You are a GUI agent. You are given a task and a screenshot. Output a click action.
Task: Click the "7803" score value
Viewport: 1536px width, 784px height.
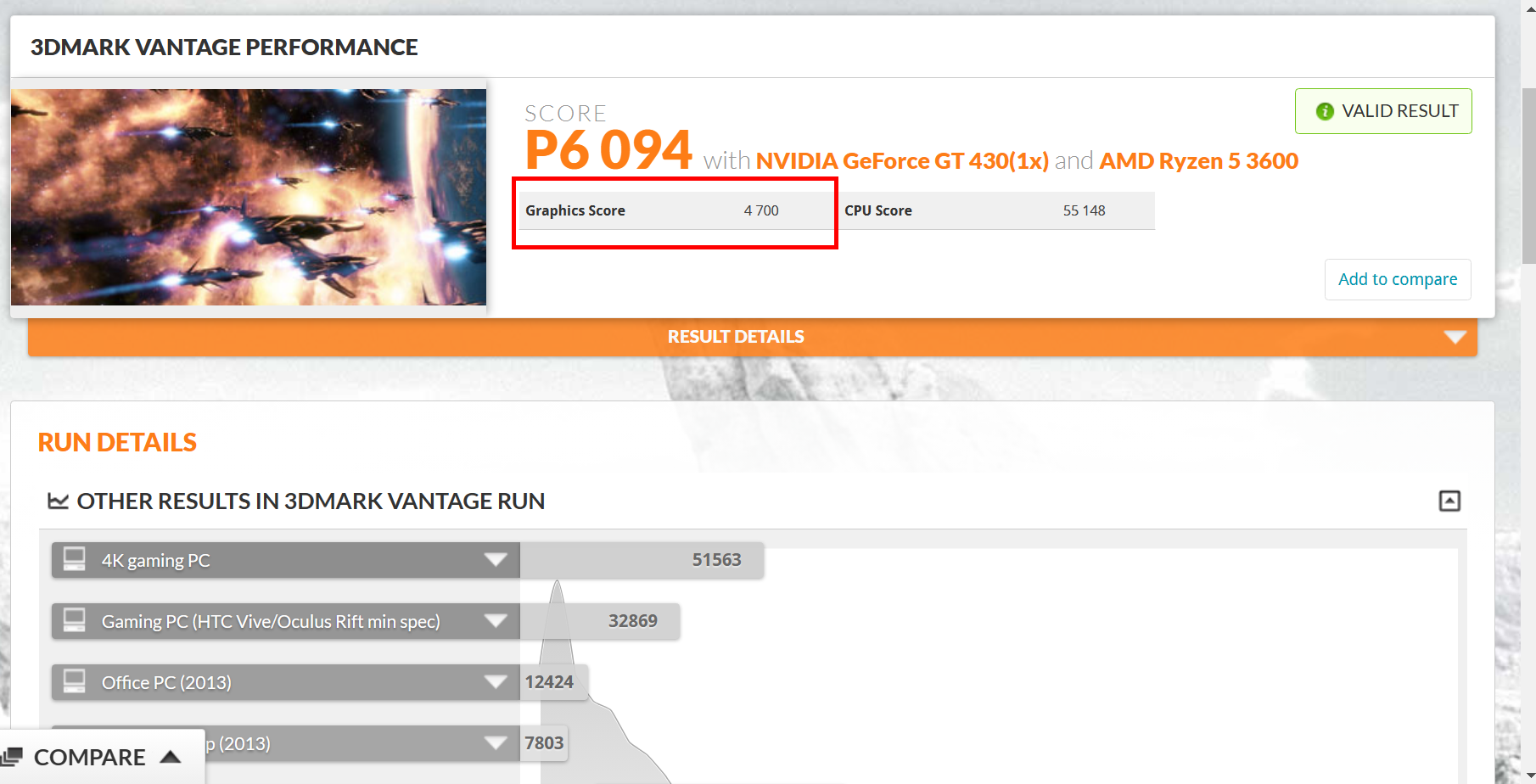544,743
